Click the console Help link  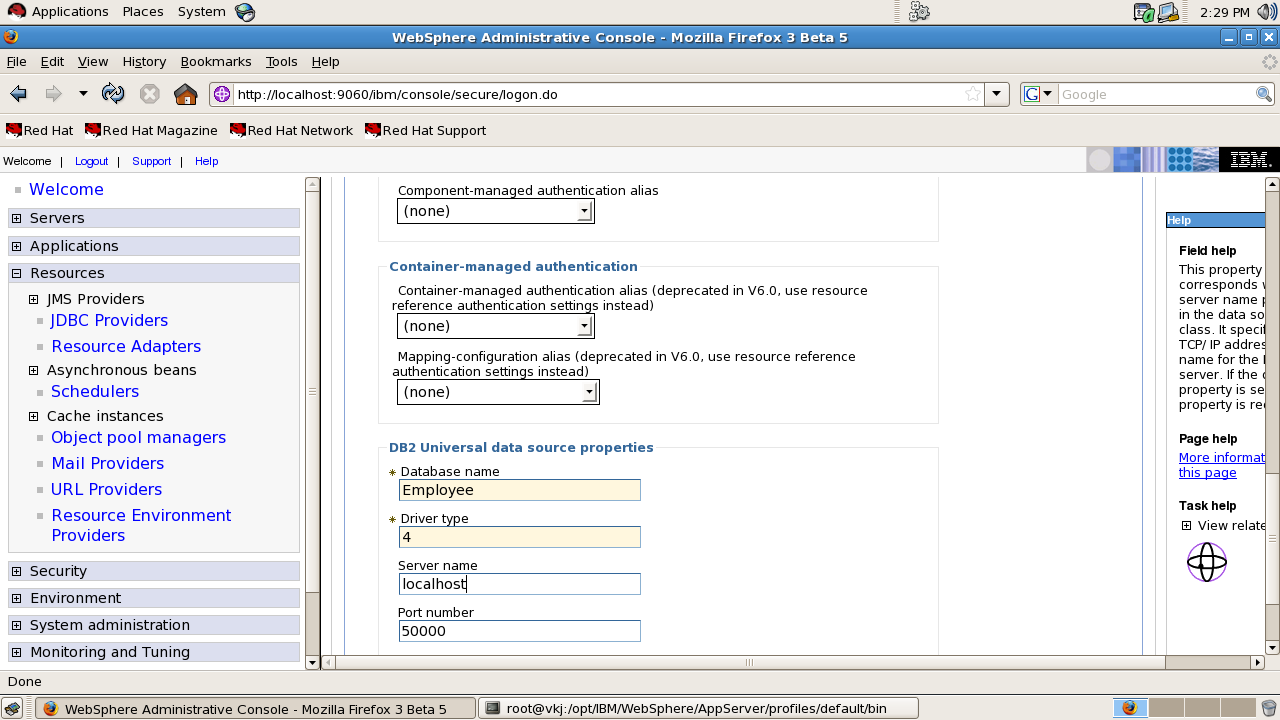(x=206, y=161)
